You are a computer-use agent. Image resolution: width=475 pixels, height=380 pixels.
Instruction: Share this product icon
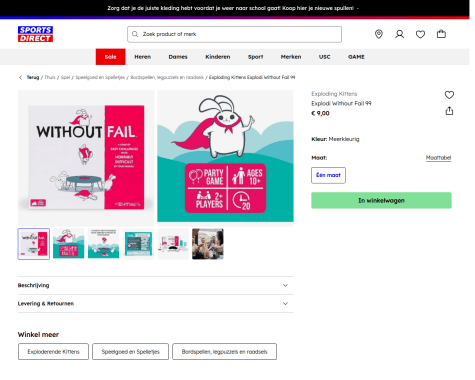click(x=449, y=111)
